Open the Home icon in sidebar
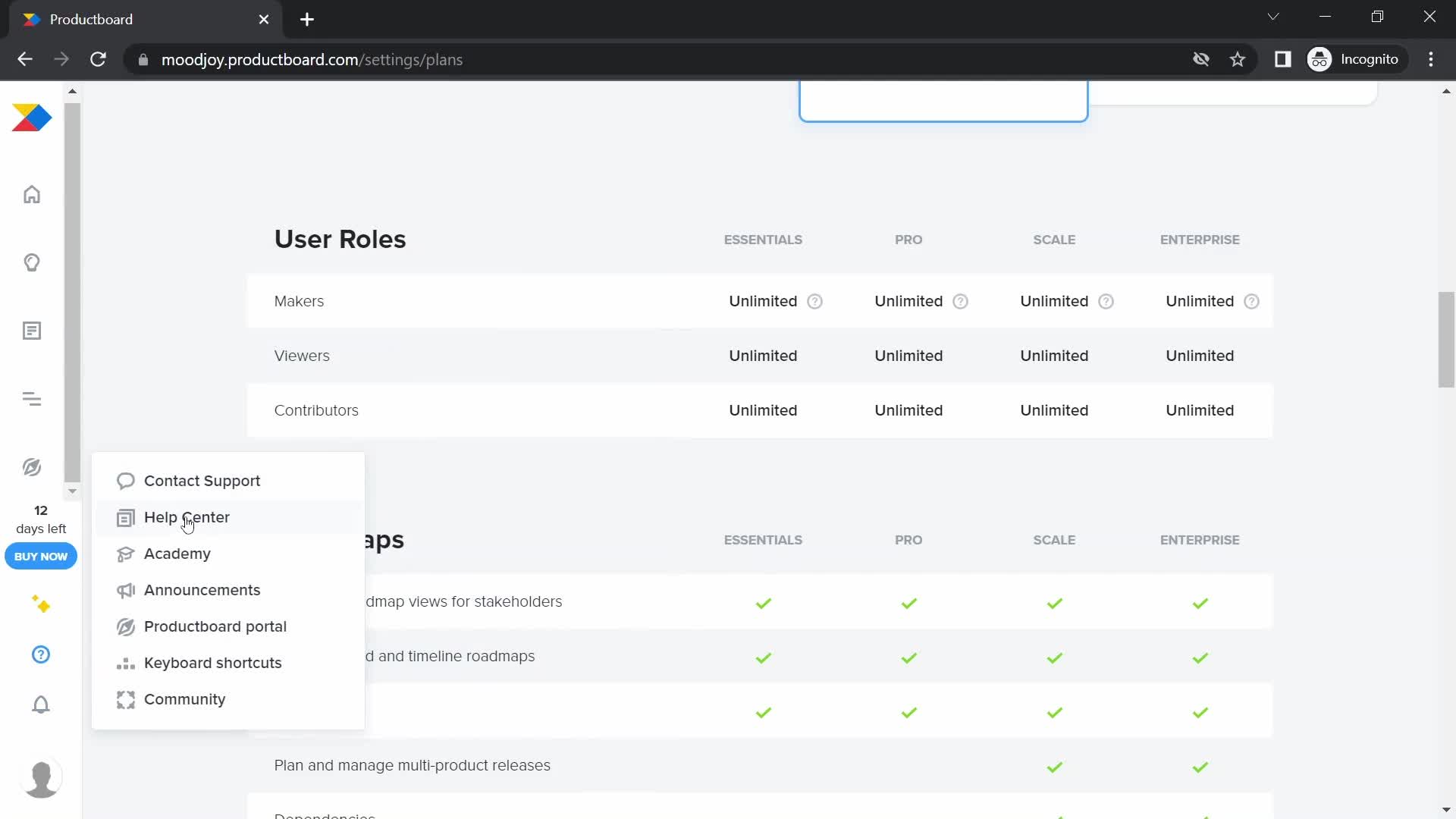The width and height of the screenshot is (1456, 819). click(x=32, y=195)
